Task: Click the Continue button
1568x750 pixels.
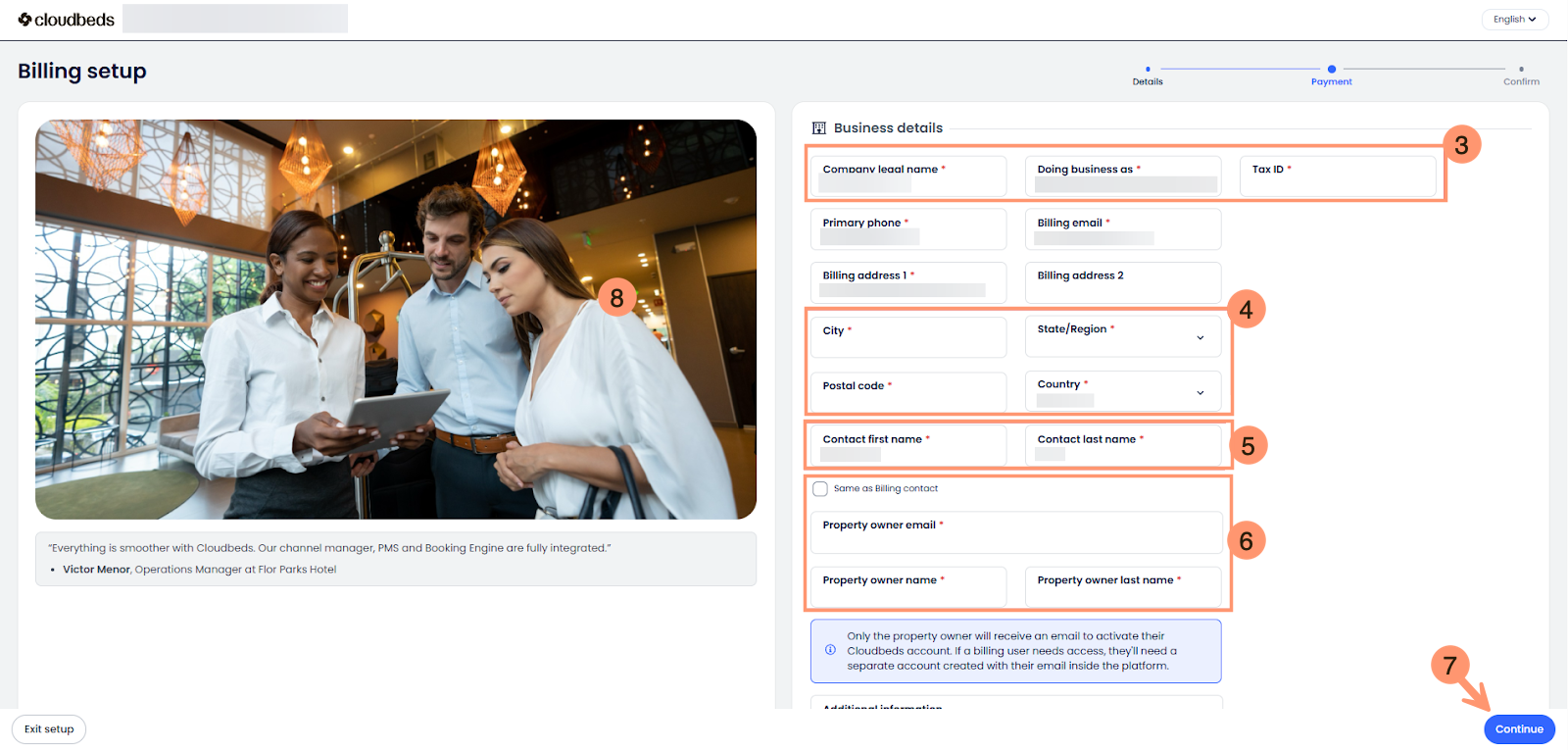Action: (1518, 729)
